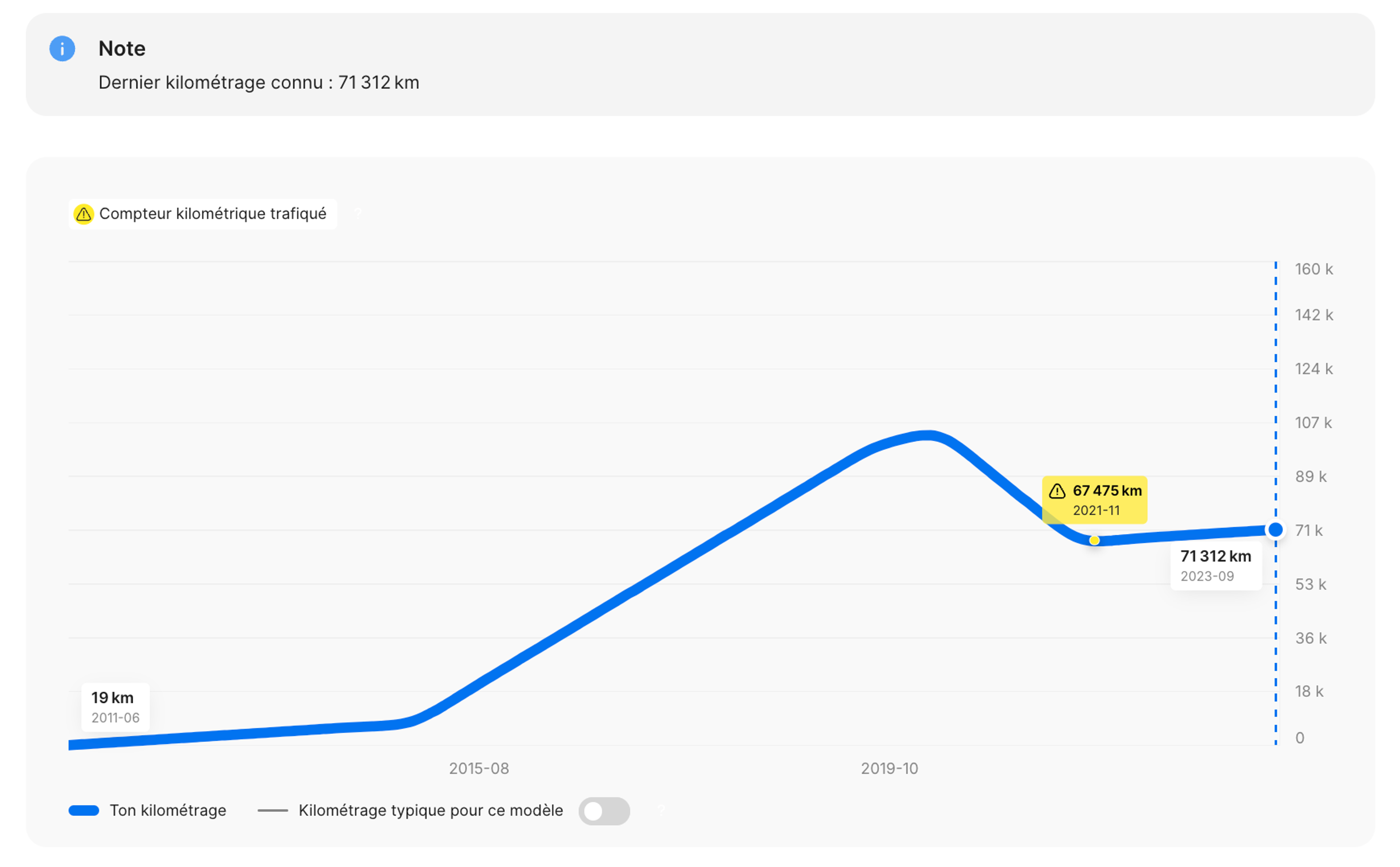Click the 71 312 km 2023-09 tooltip
Image resolution: width=1400 pixels, height=867 pixels.
(1215, 565)
